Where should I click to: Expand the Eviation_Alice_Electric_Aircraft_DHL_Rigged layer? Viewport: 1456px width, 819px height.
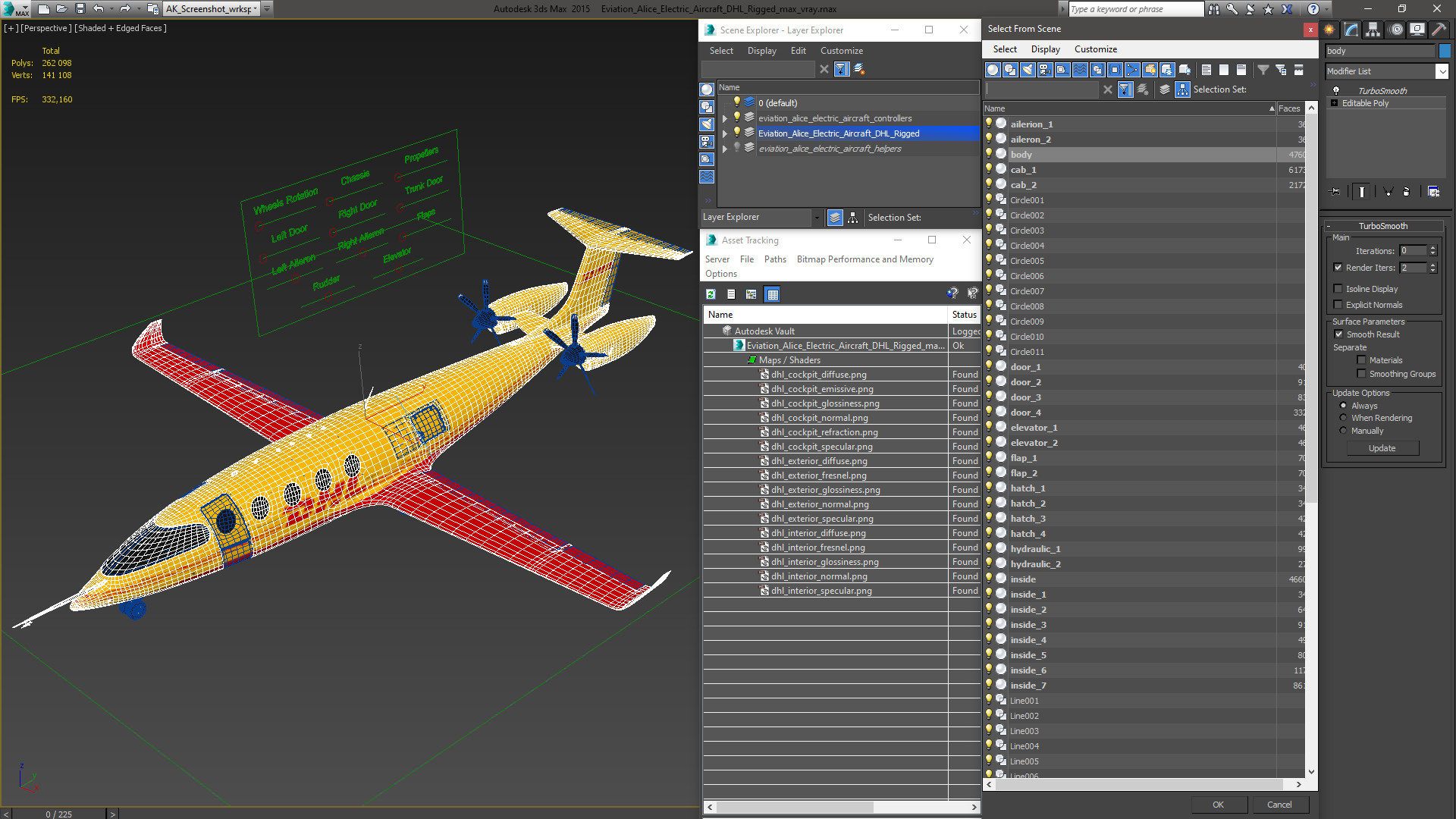(x=725, y=133)
